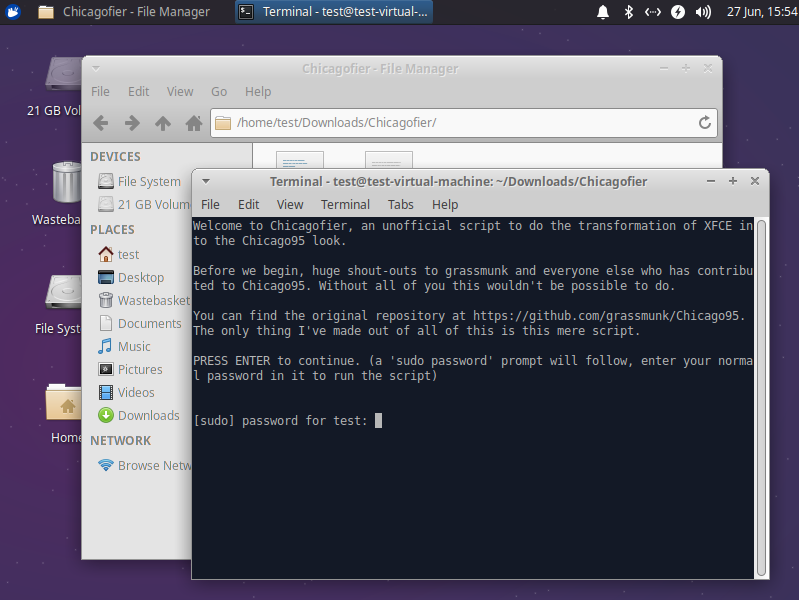Viewport: 799px width, 600px height.
Task: Open the notifications bell icon
Action: (603, 12)
